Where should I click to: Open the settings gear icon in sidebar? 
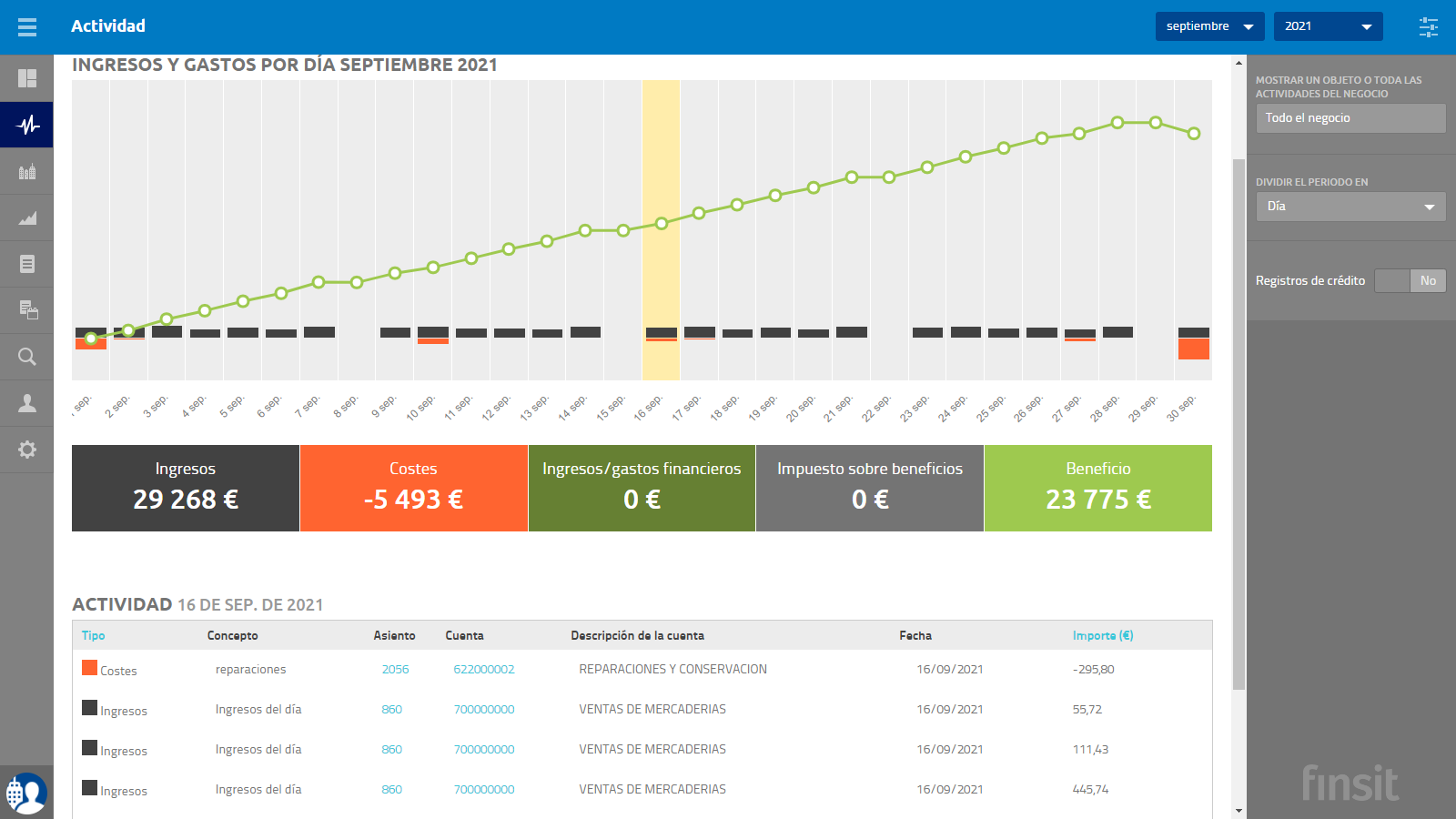27,450
